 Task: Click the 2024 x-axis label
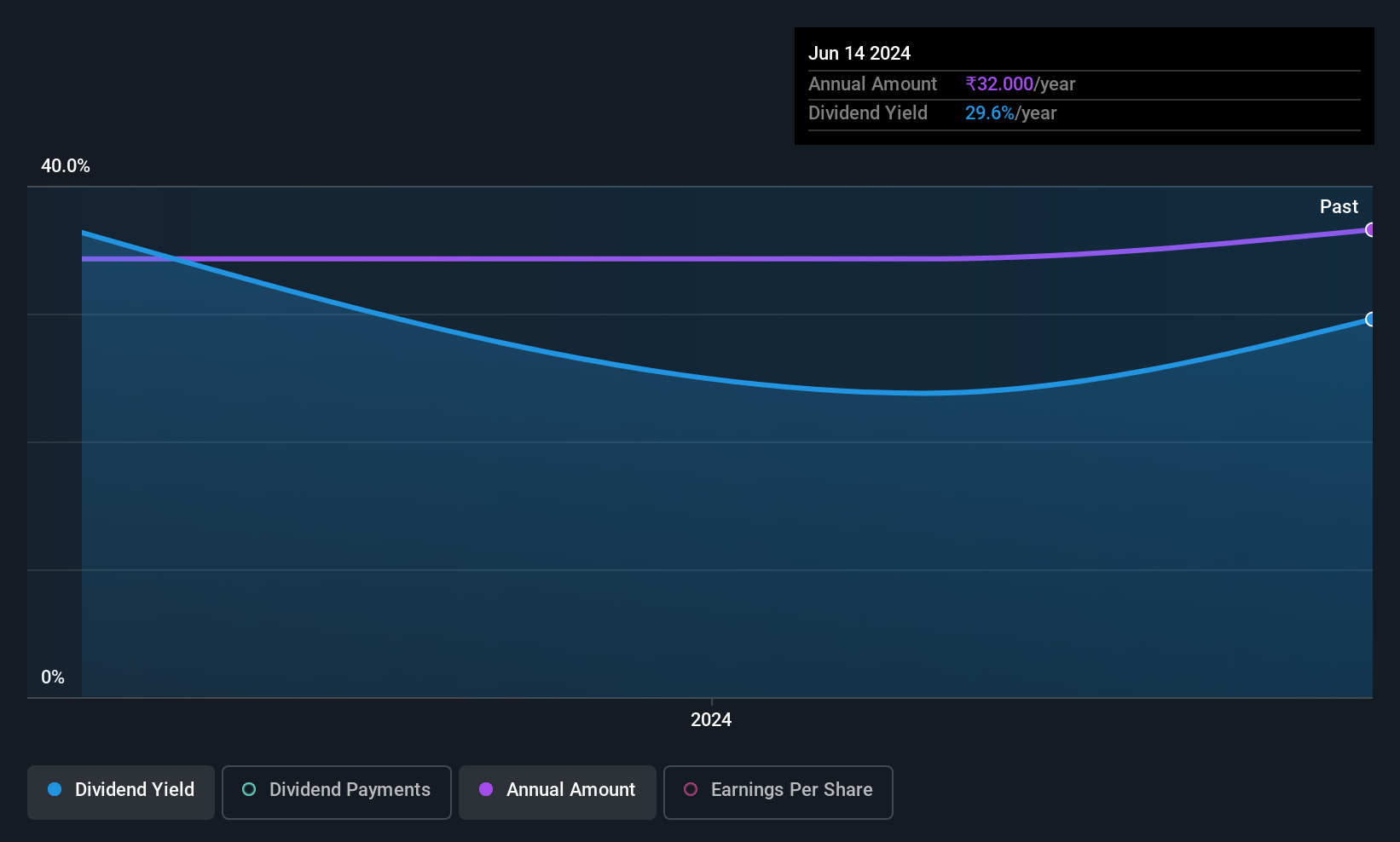(711, 720)
